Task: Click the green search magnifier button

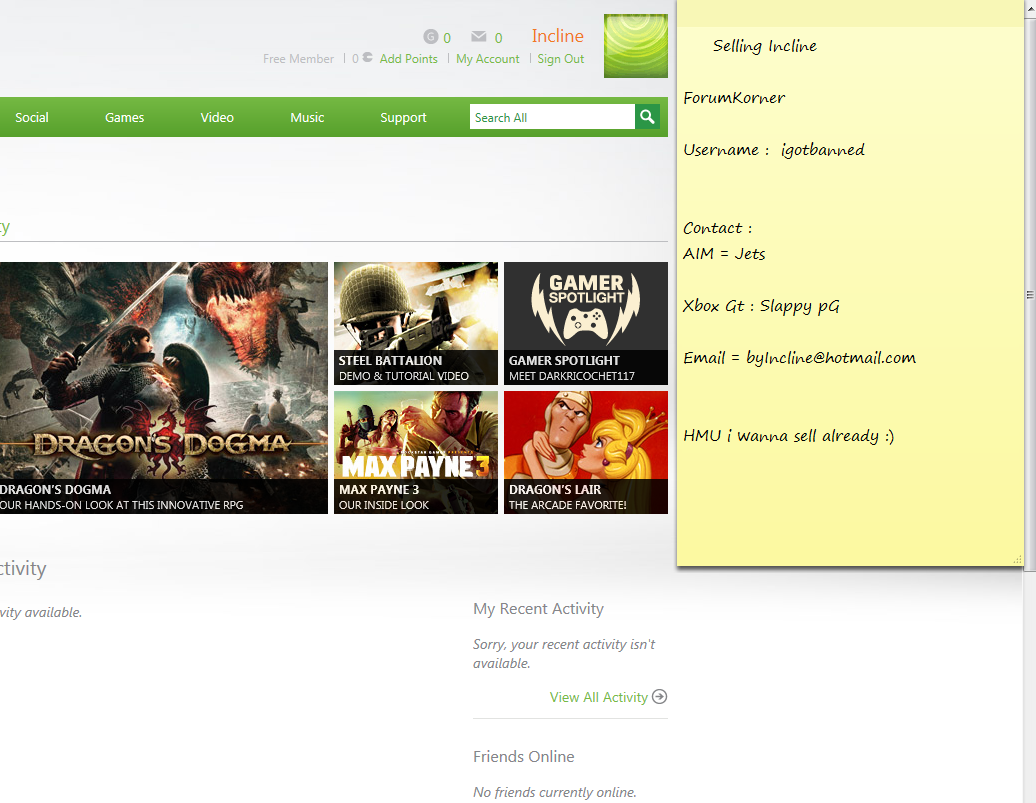Action: [x=648, y=117]
